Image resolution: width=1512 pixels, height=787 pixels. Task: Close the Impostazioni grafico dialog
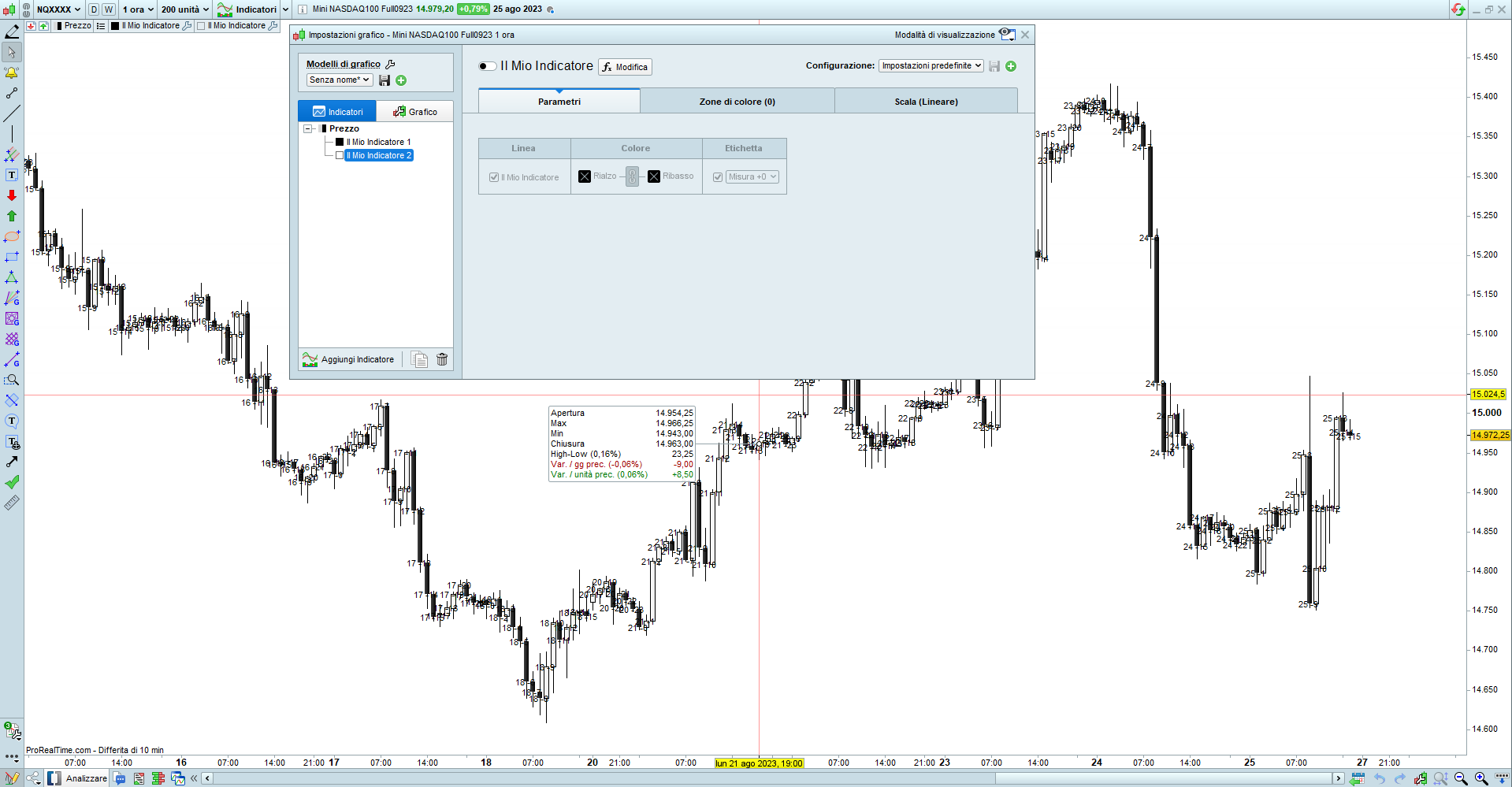1025,35
